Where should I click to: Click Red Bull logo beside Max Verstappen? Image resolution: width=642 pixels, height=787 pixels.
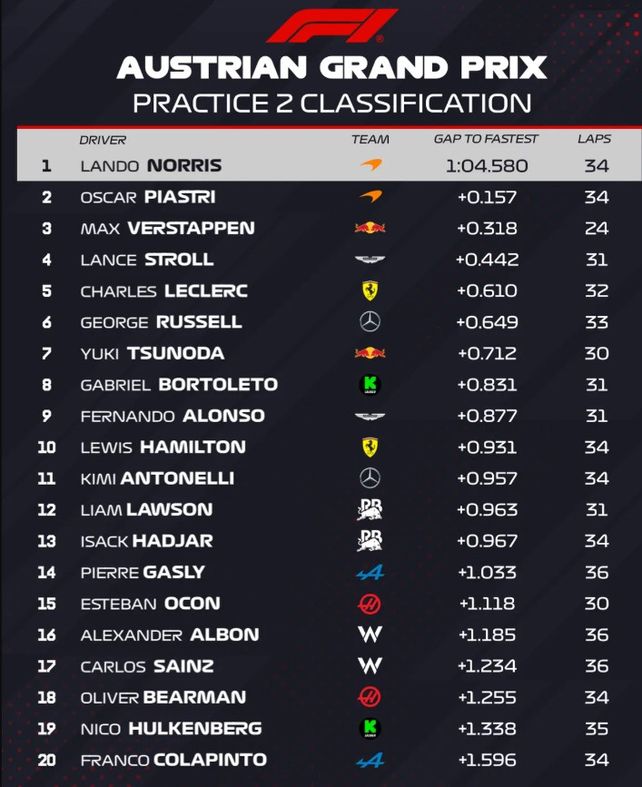coord(370,228)
